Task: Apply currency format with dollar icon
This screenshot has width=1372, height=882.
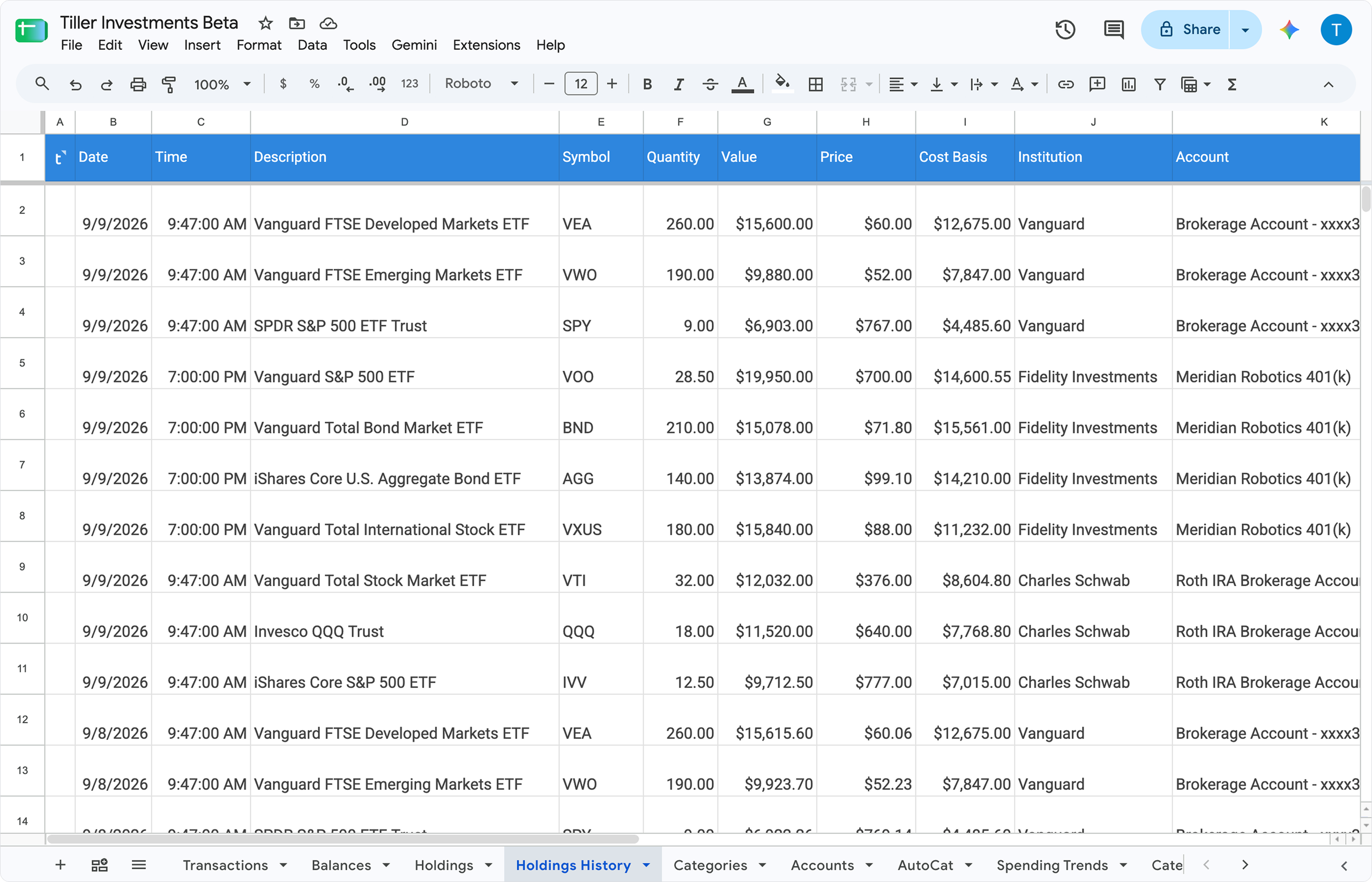Action: (283, 84)
